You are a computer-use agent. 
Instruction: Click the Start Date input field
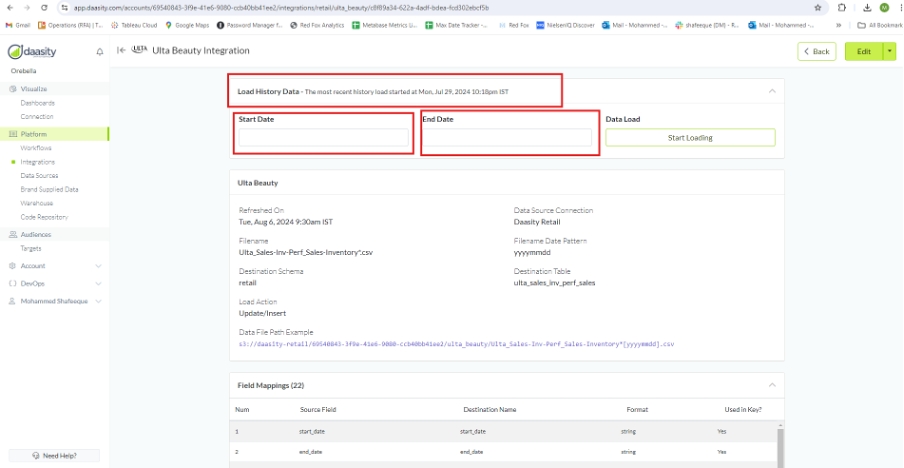click(324, 138)
